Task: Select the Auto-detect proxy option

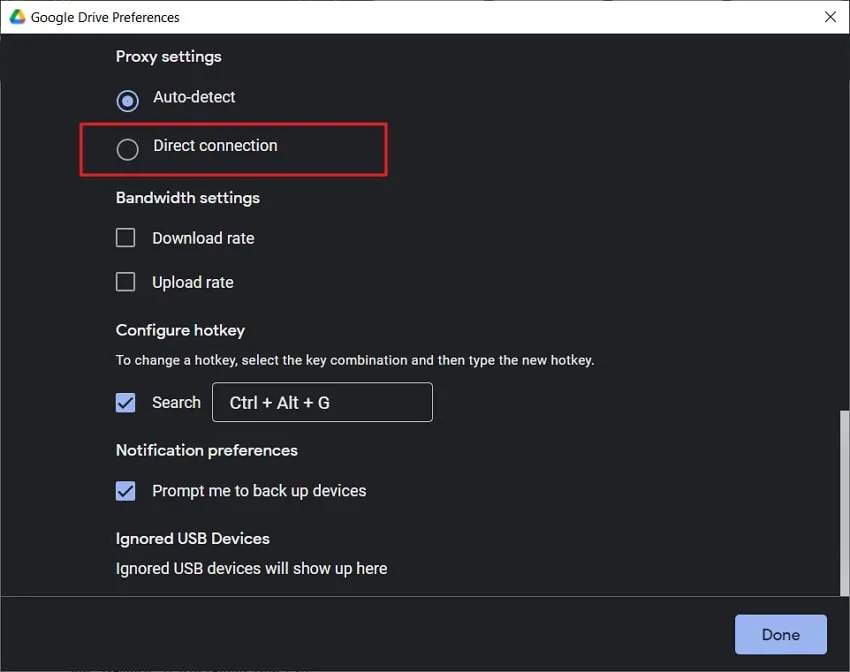Action: (127, 100)
